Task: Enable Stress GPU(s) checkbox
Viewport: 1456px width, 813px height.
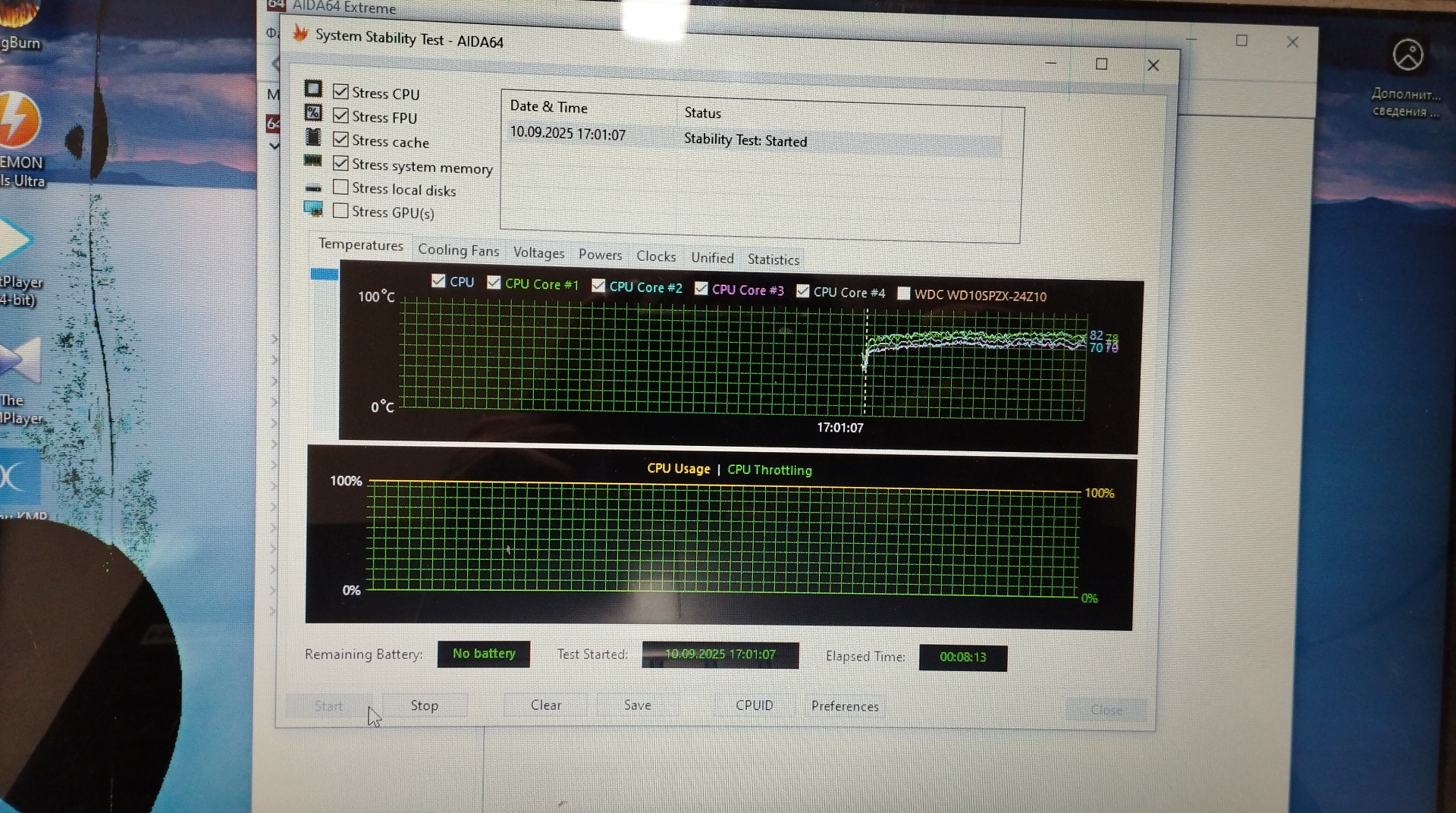Action: click(x=340, y=211)
